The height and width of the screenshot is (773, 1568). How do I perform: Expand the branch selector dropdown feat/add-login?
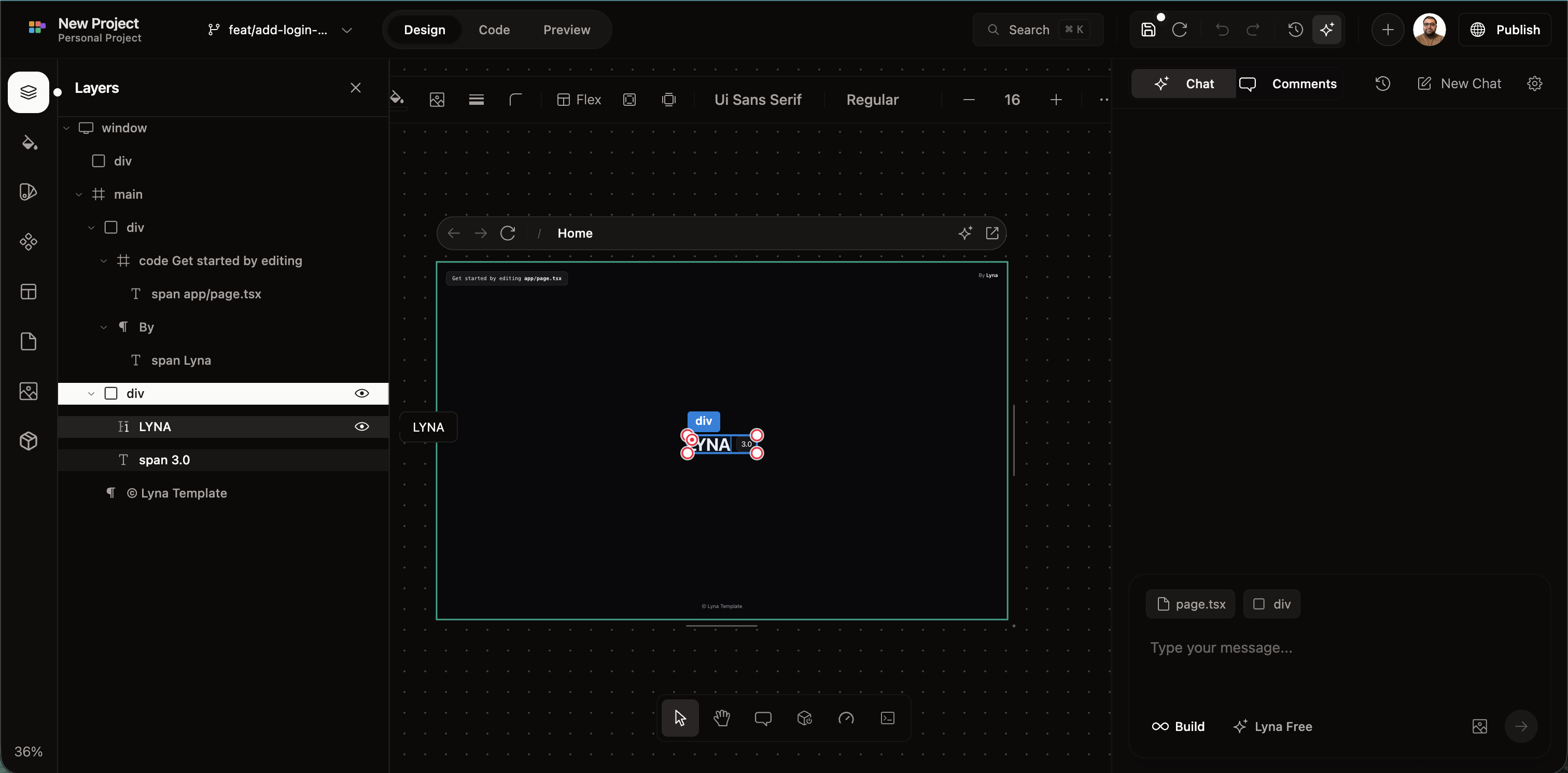coord(347,29)
